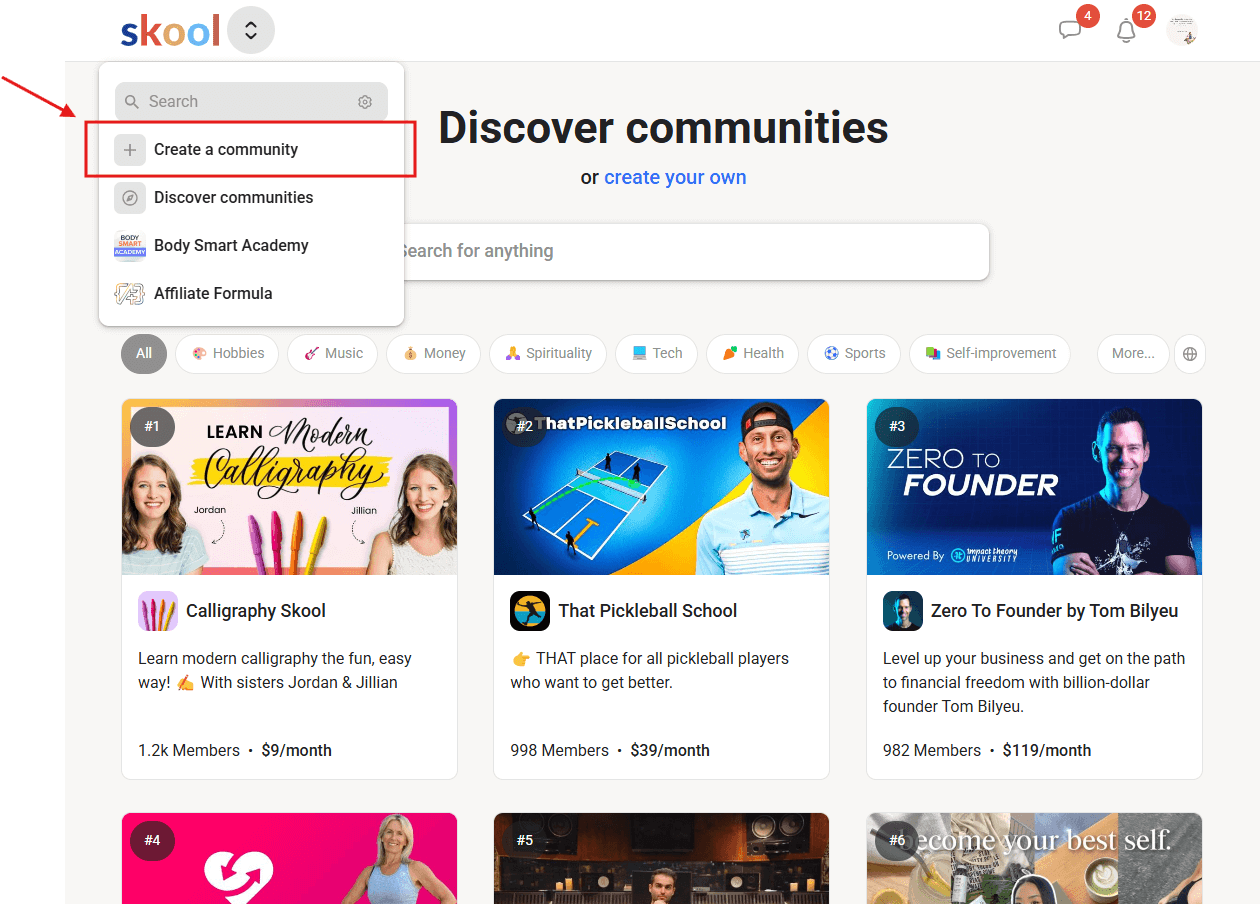Click the Search for anything box
Image resolution: width=1260 pixels, height=904 pixels.
690,252
